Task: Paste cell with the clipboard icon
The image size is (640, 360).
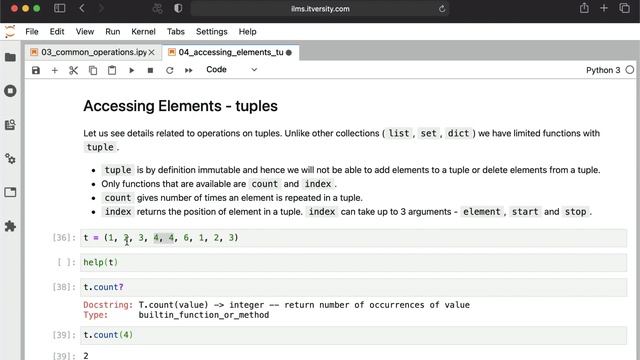Action: [112, 70]
